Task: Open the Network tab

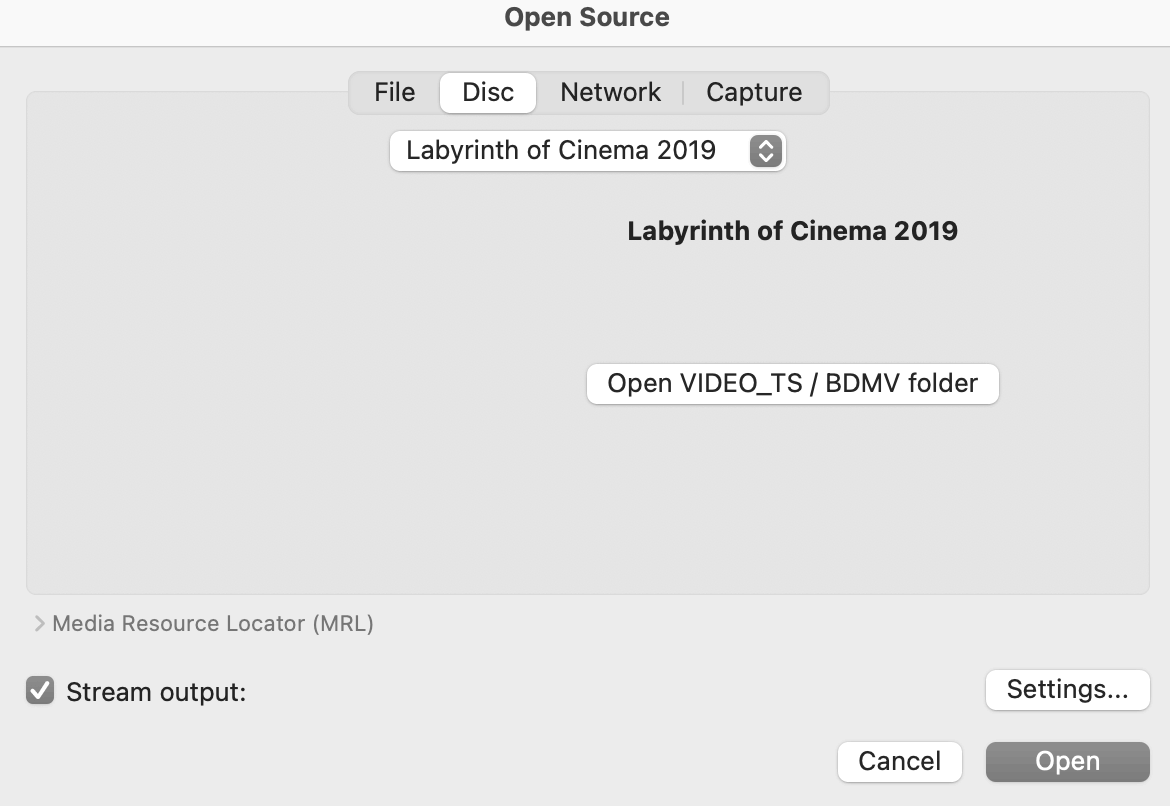Action: coord(610,93)
